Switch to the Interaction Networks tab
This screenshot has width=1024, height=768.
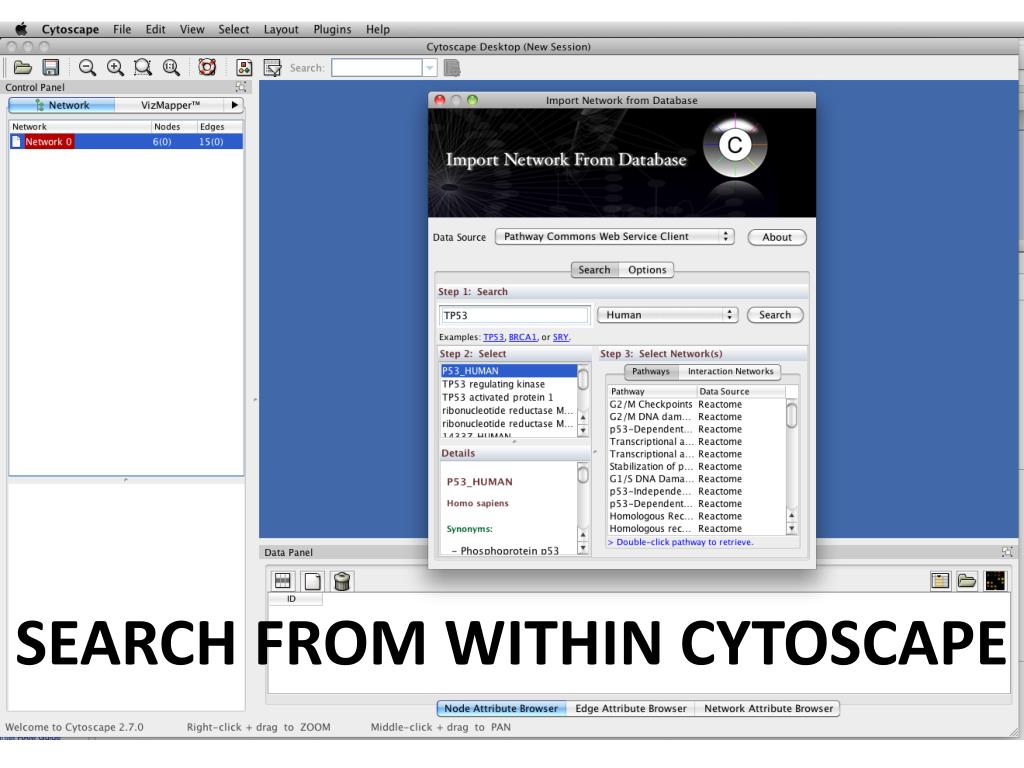[730, 371]
